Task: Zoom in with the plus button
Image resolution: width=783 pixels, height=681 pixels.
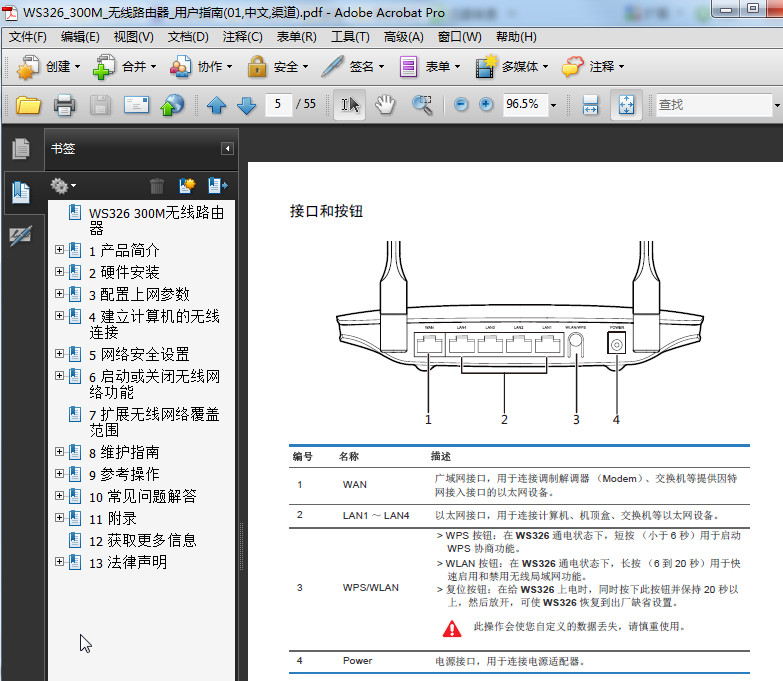Action: [x=485, y=104]
